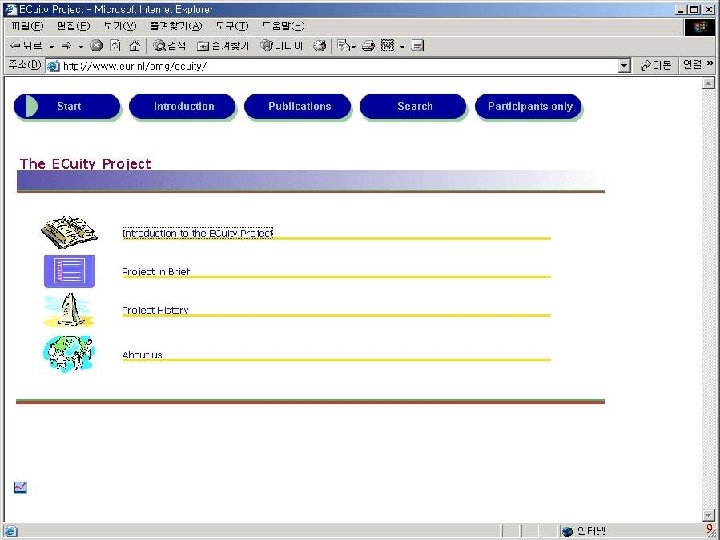The image size is (720, 540).
Task: Click the Mail toolbar icon
Action: click(346, 45)
